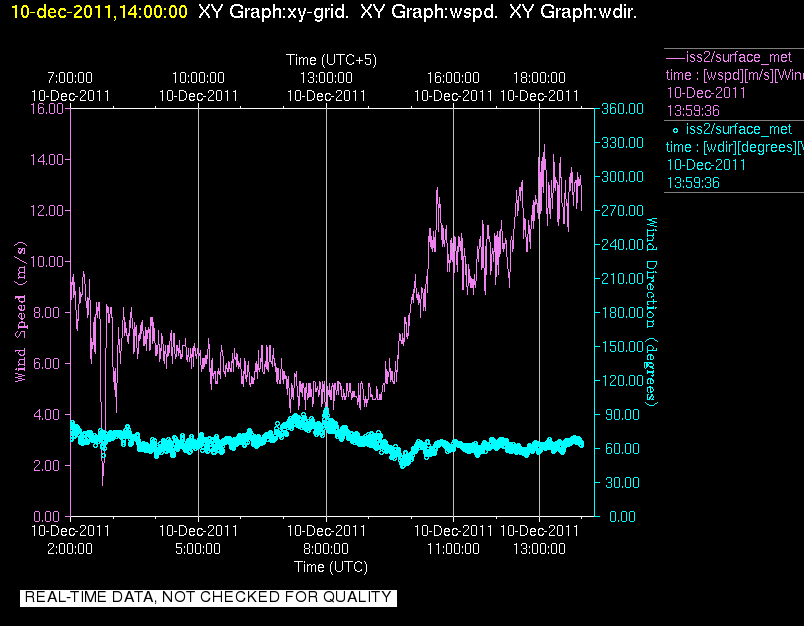Click the 'REAL-TIME DATA, NOT CHECKED FOR QUALITY' banner
The height and width of the screenshot is (626, 804).
208,597
